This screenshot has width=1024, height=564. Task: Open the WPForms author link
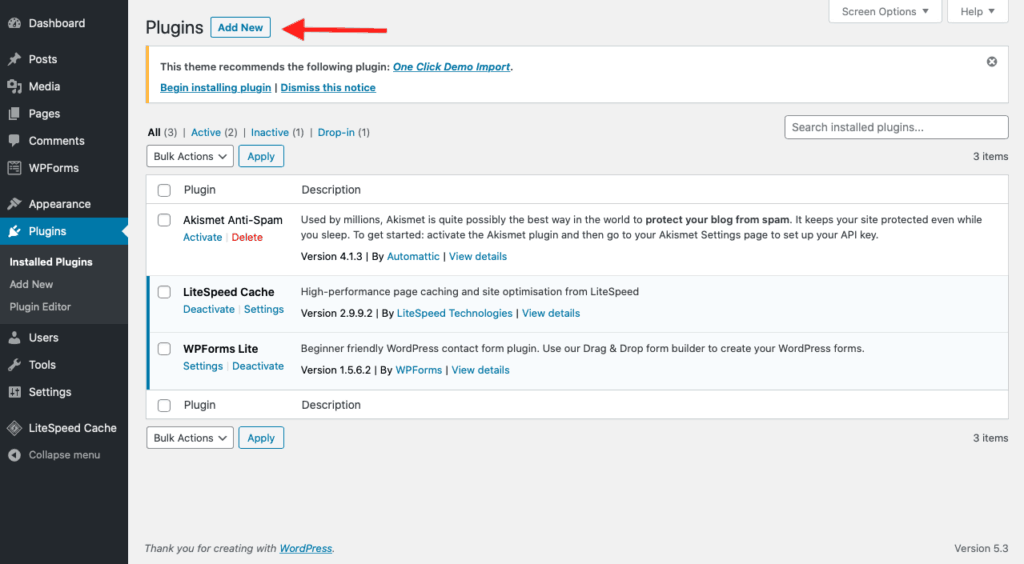[419, 370]
